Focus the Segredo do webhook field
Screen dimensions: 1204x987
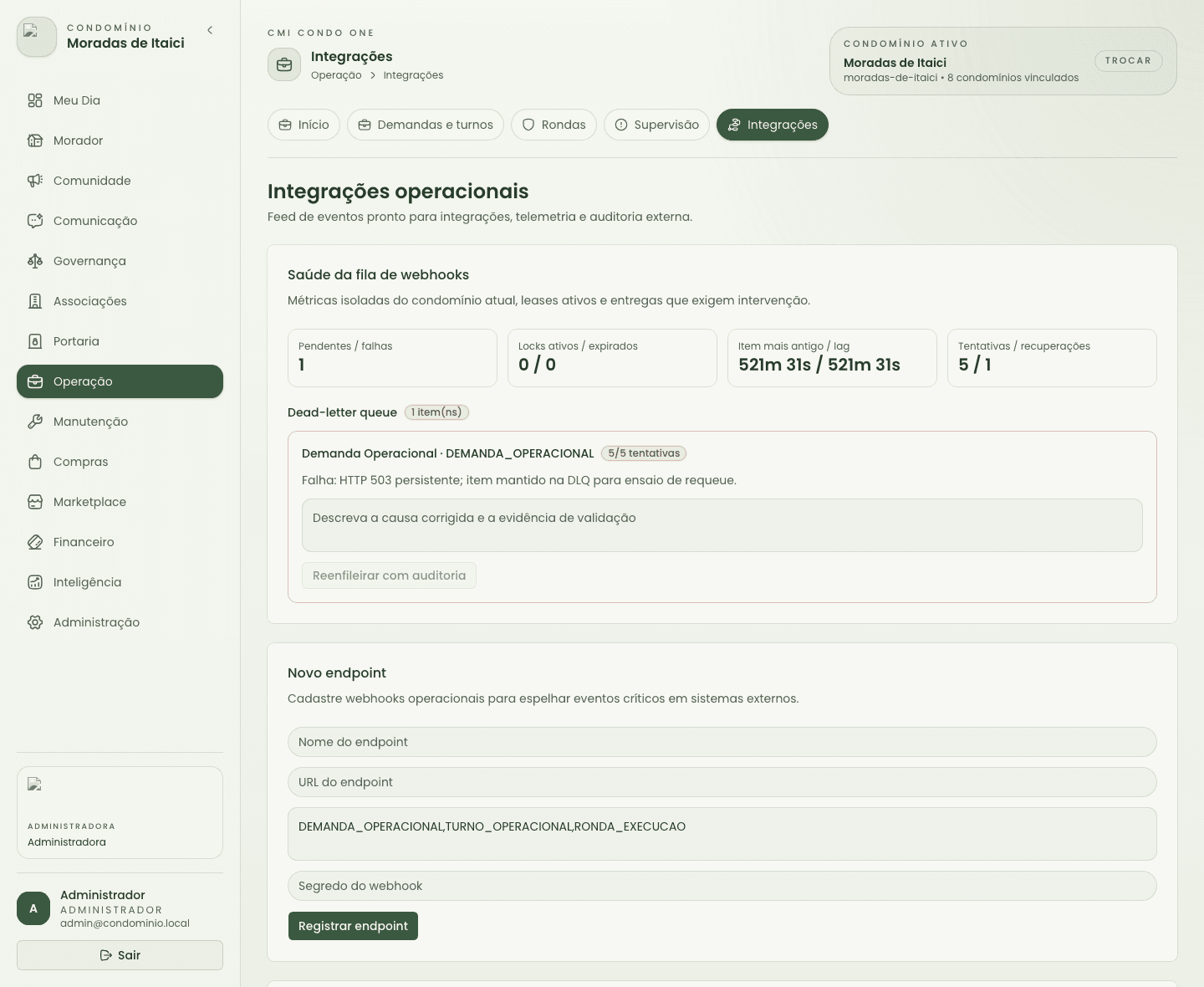pos(722,886)
